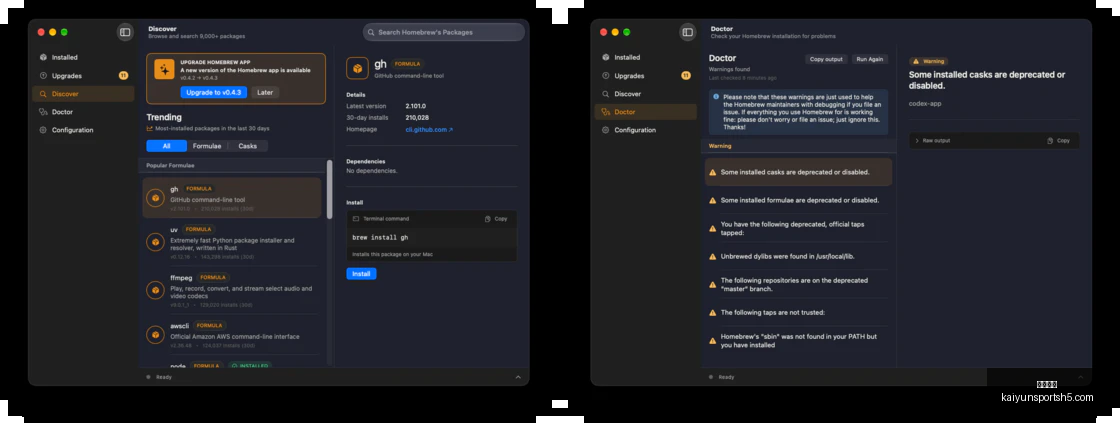Switch Trending filter to Formulae

tap(207, 146)
